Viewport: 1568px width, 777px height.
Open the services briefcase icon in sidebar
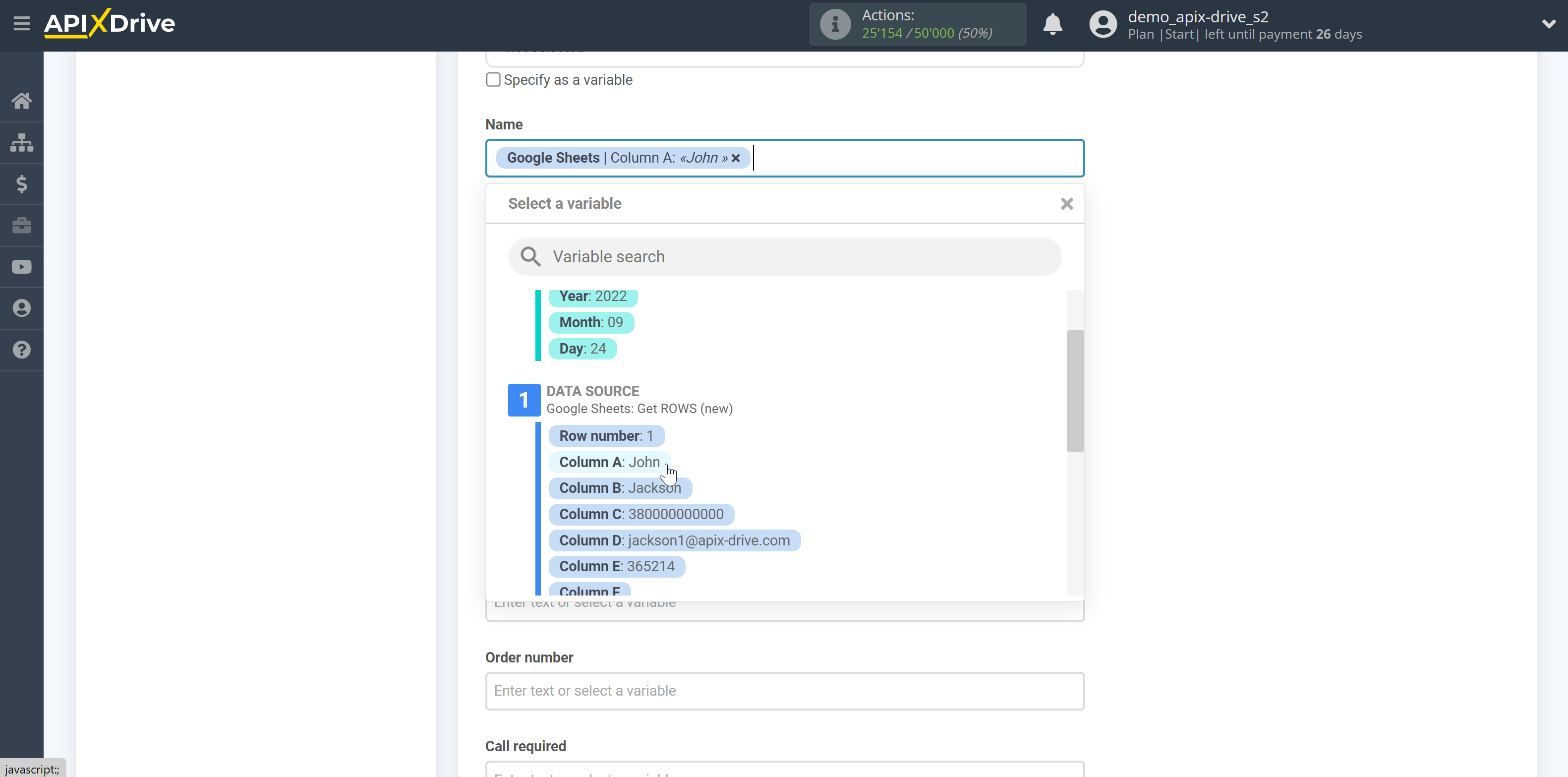pyautogui.click(x=22, y=225)
